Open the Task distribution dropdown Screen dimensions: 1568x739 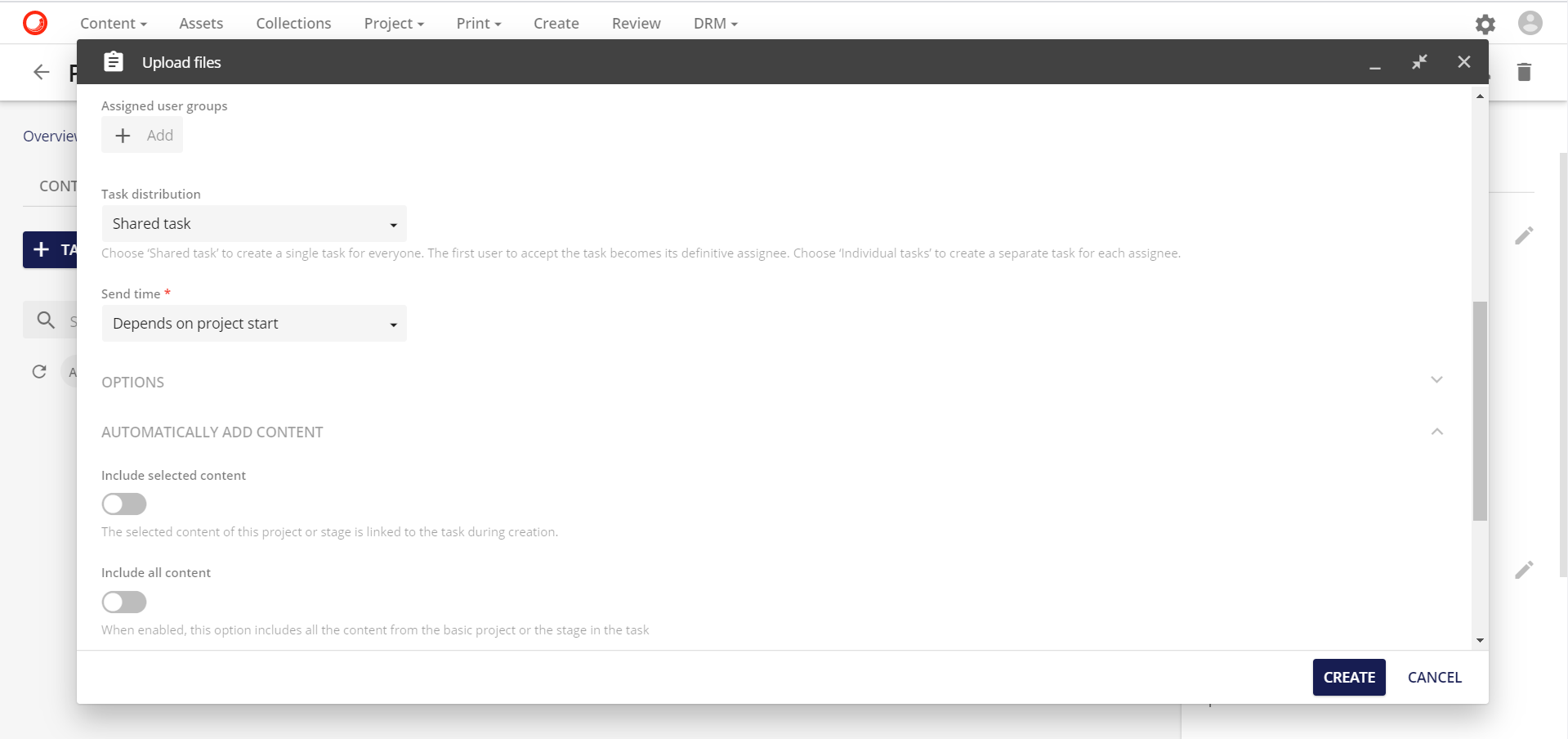(x=253, y=223)
